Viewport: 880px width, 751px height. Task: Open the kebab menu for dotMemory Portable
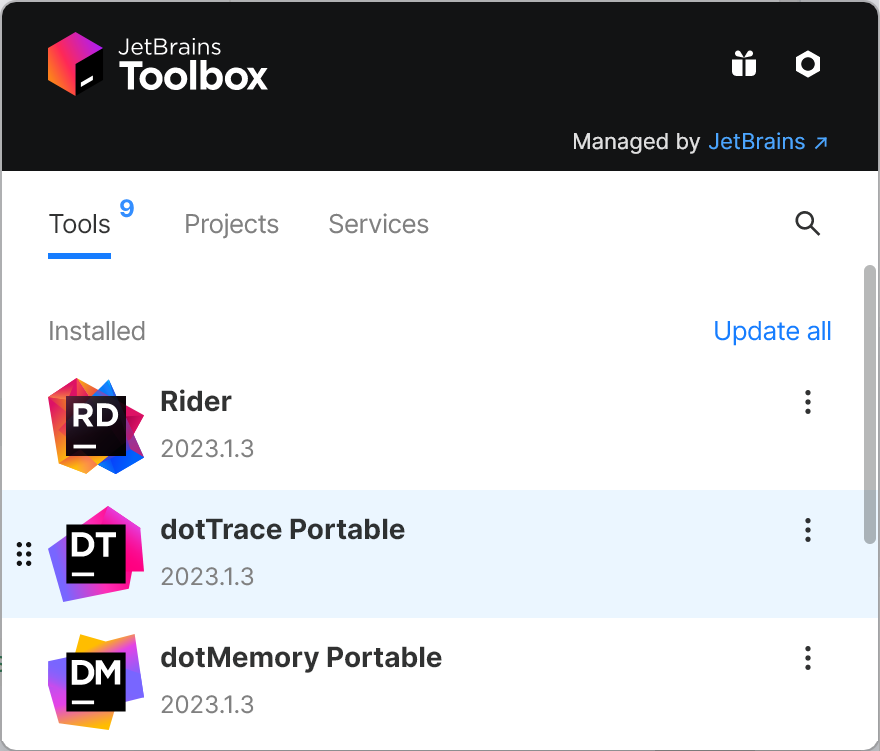tap(807, 658)
